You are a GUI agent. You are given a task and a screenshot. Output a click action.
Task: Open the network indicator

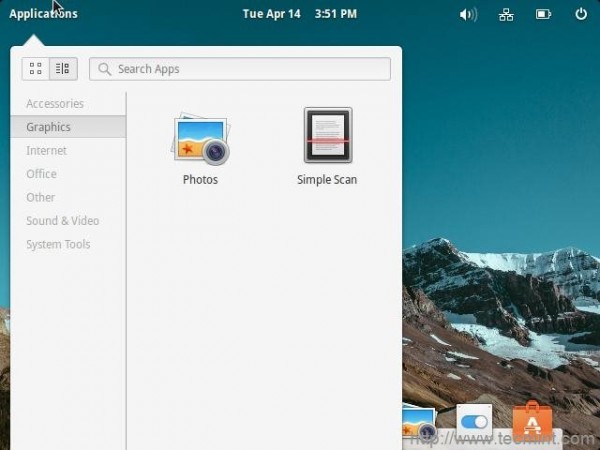point(506,15)
